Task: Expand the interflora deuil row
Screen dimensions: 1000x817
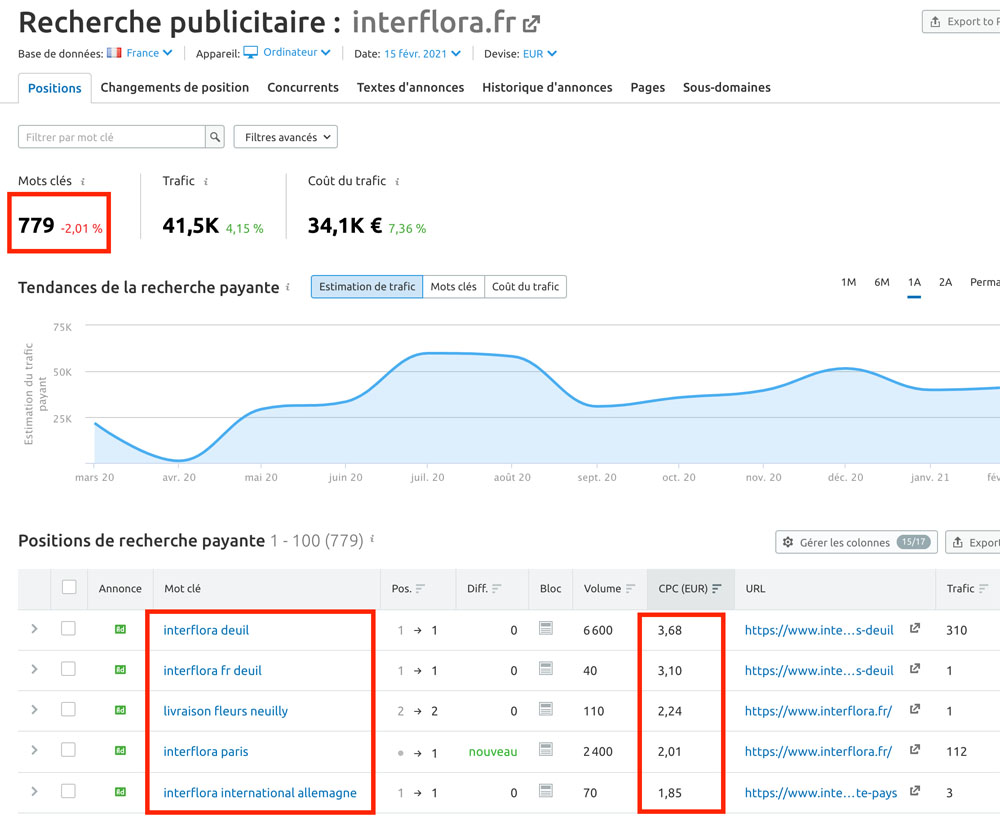Action: [x=34, y=629]
